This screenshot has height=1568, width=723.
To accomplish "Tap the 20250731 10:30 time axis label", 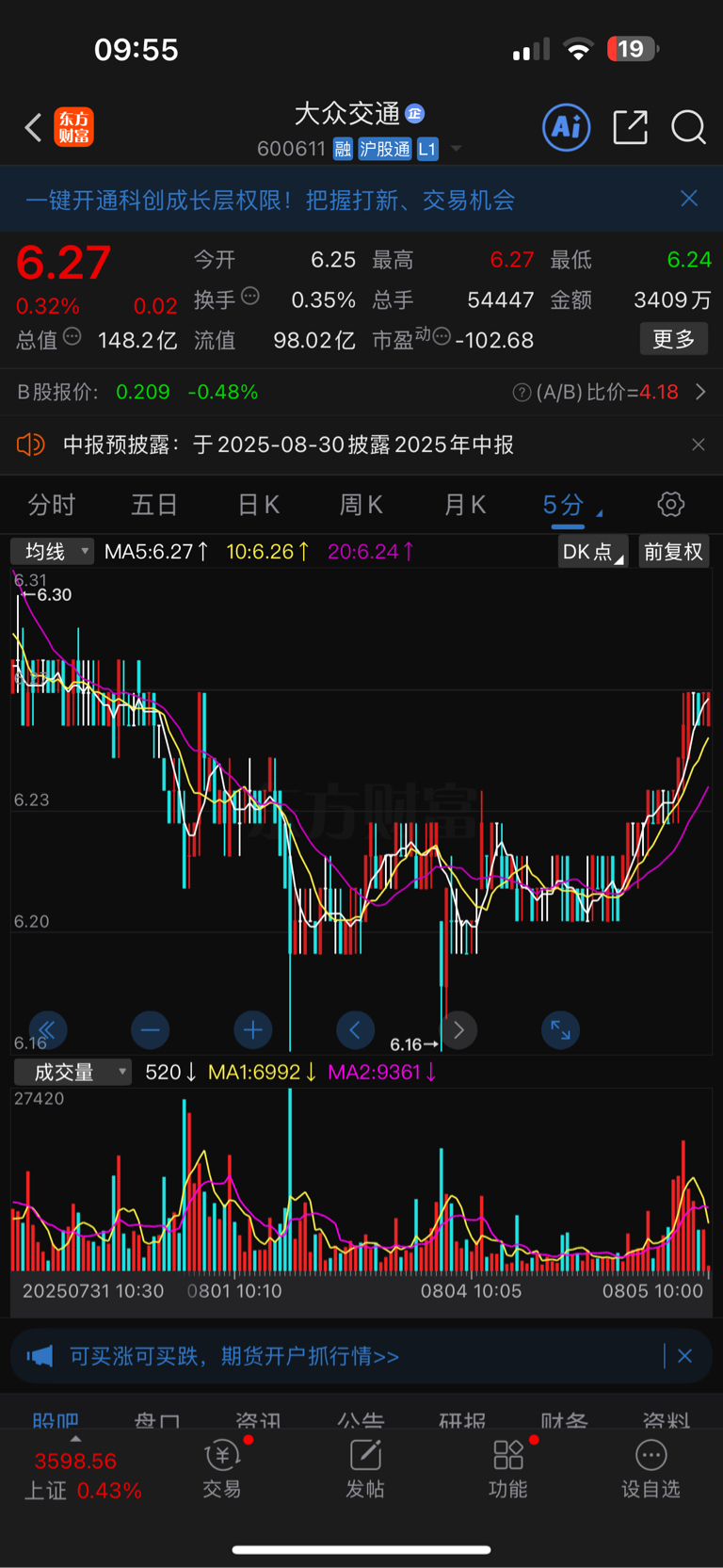I will (93, 1291).
